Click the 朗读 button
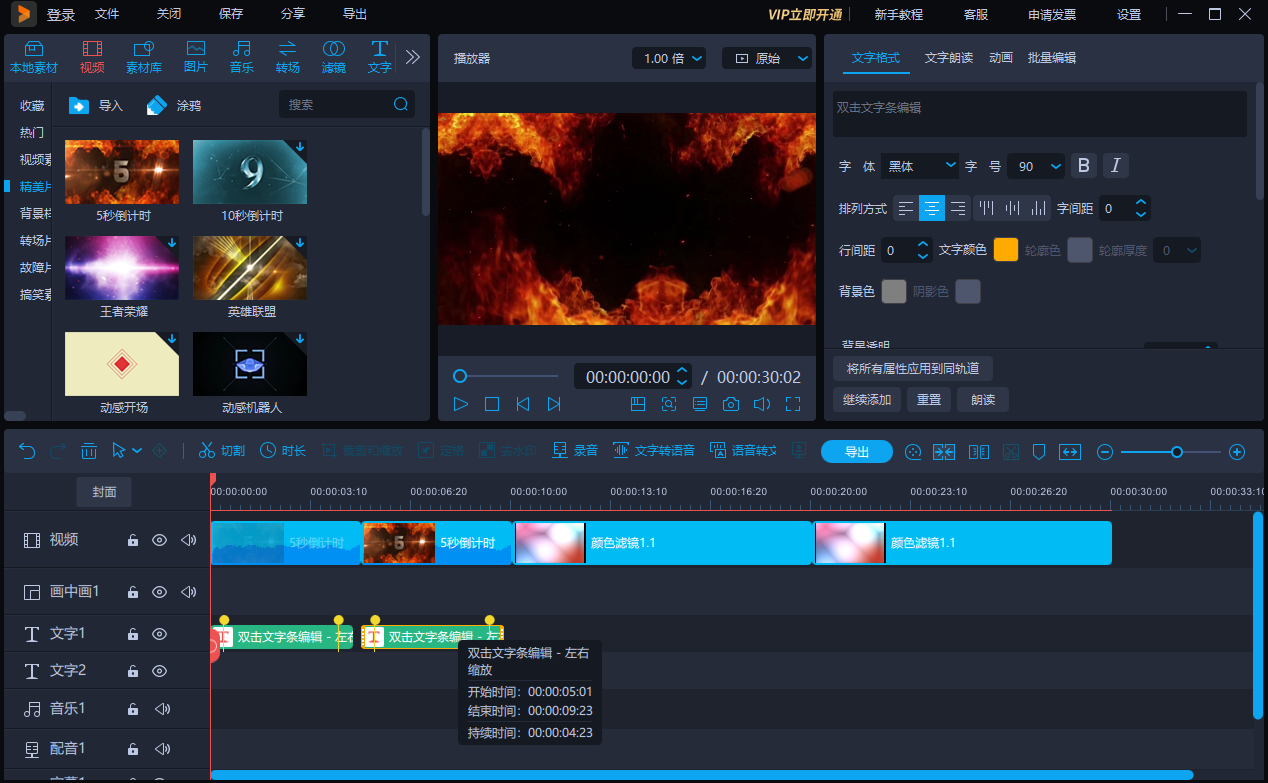The width and height of the screenshot is (1268, 783). click(x=982, y=399)
